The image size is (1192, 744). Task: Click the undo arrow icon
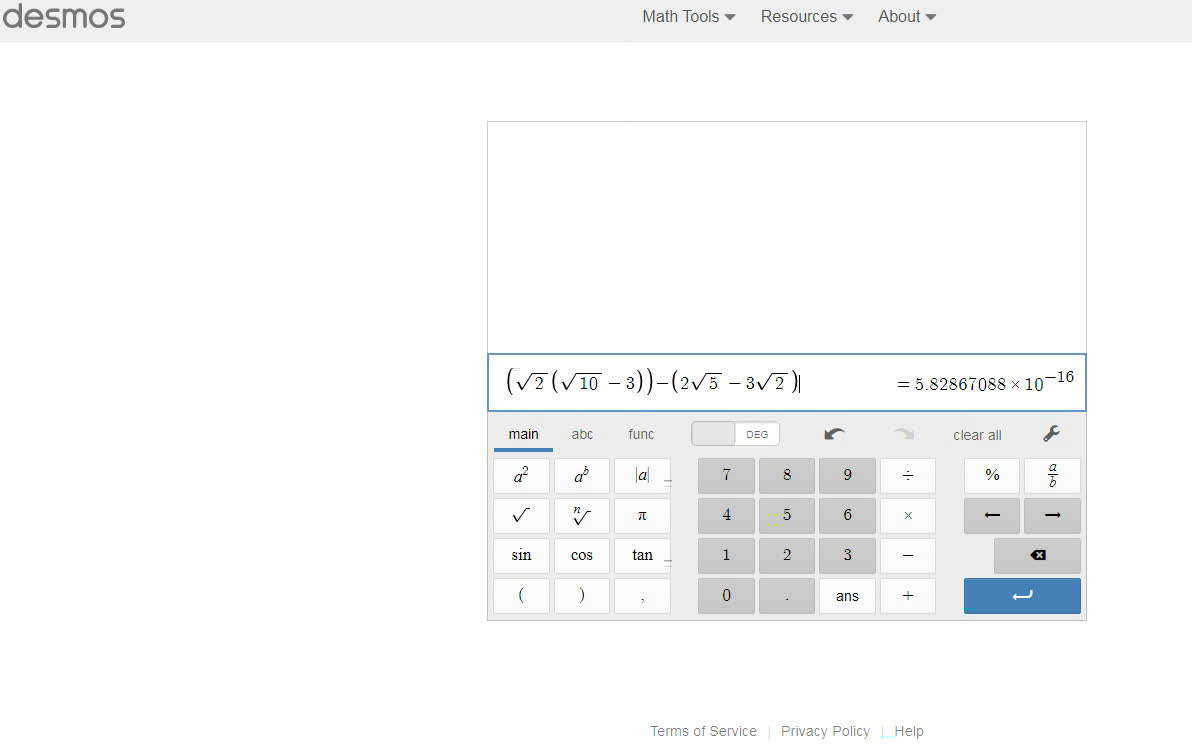(834, 434)
